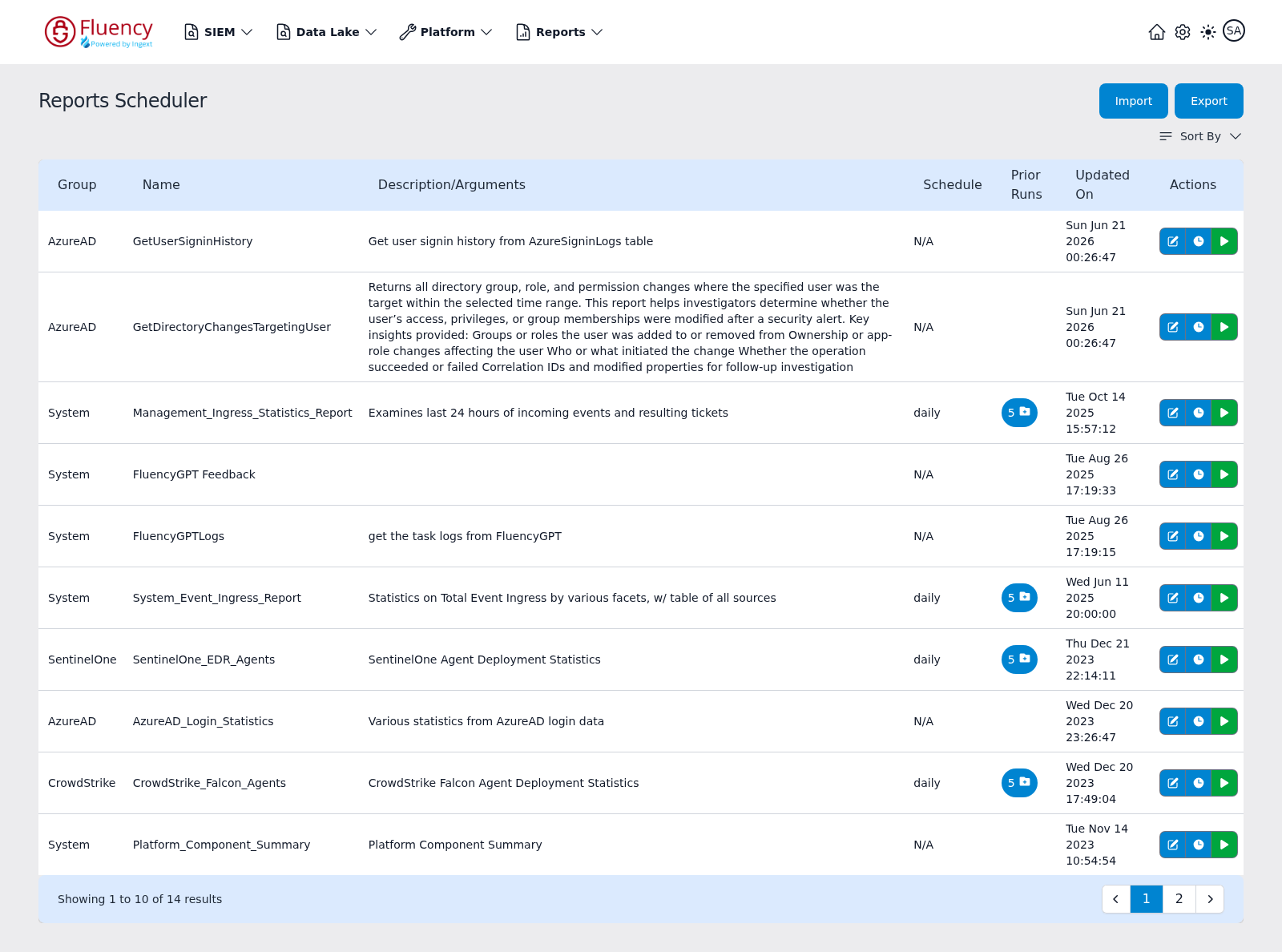Edit the Management_Ingress_Statistics_Report
Viewport: 1282px width, 952px height.
pos(1173,413)
